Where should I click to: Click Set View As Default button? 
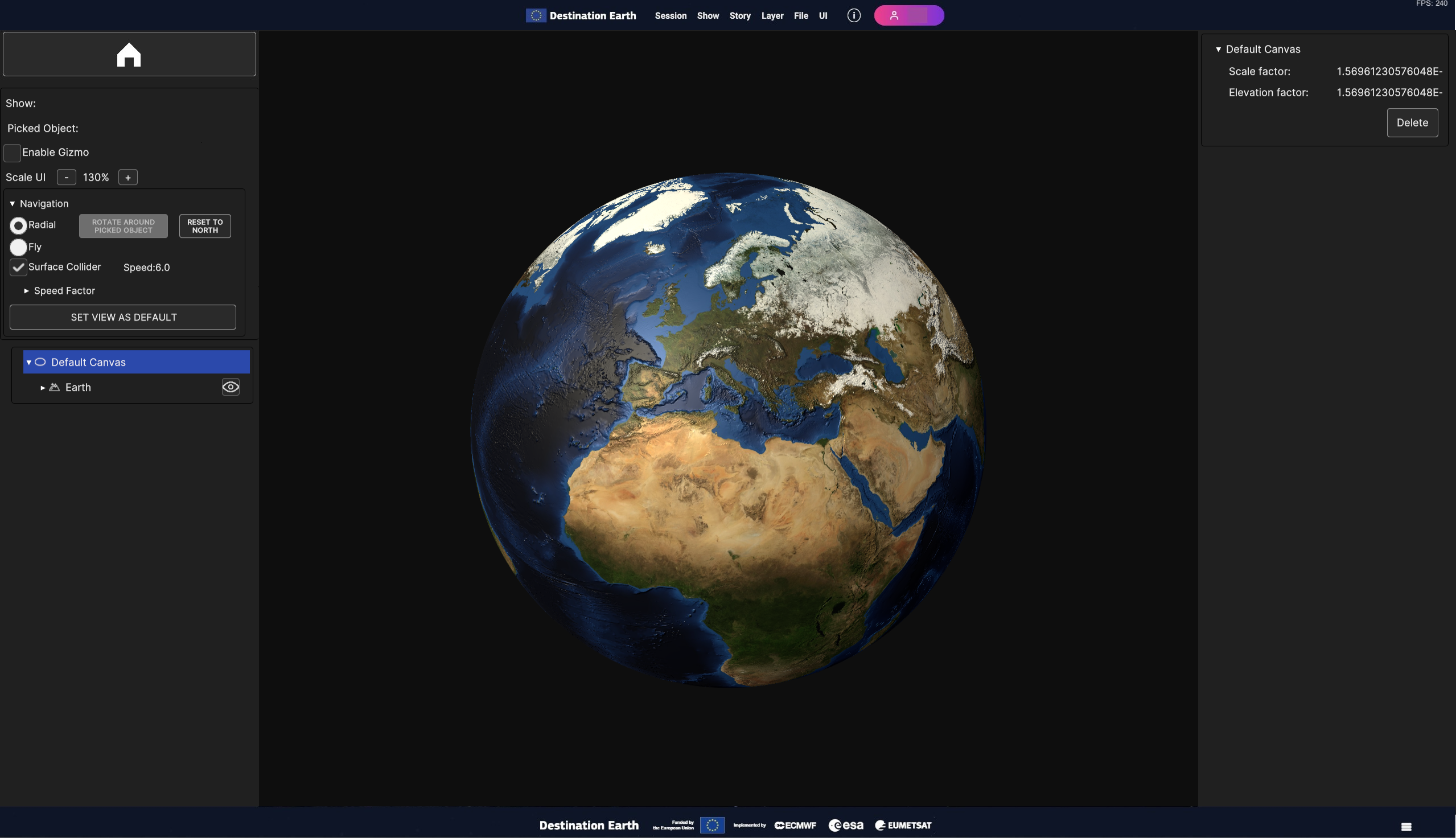point(123,317)
